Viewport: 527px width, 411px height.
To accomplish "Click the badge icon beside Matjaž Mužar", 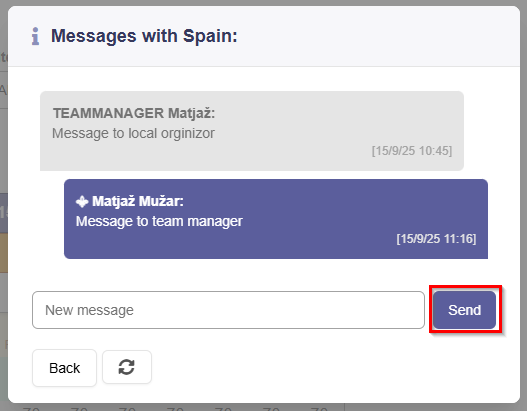I will [x=82, y=202].
